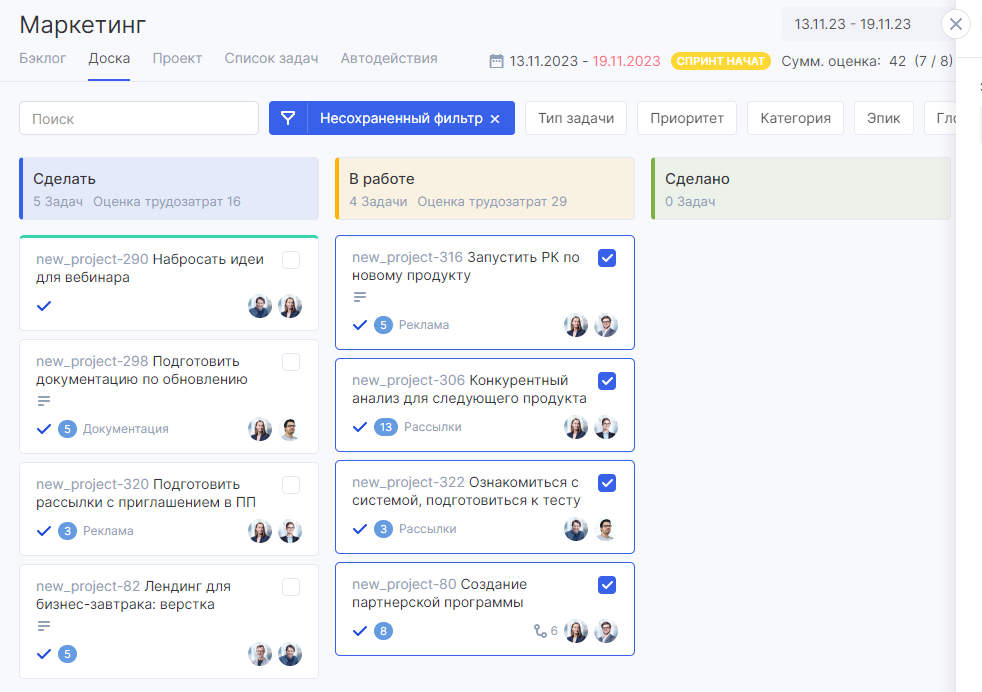Open the Категория filter dropdown
Image resolution: width=982 pixels, height=692 pixels.
[x=795, y=118]
